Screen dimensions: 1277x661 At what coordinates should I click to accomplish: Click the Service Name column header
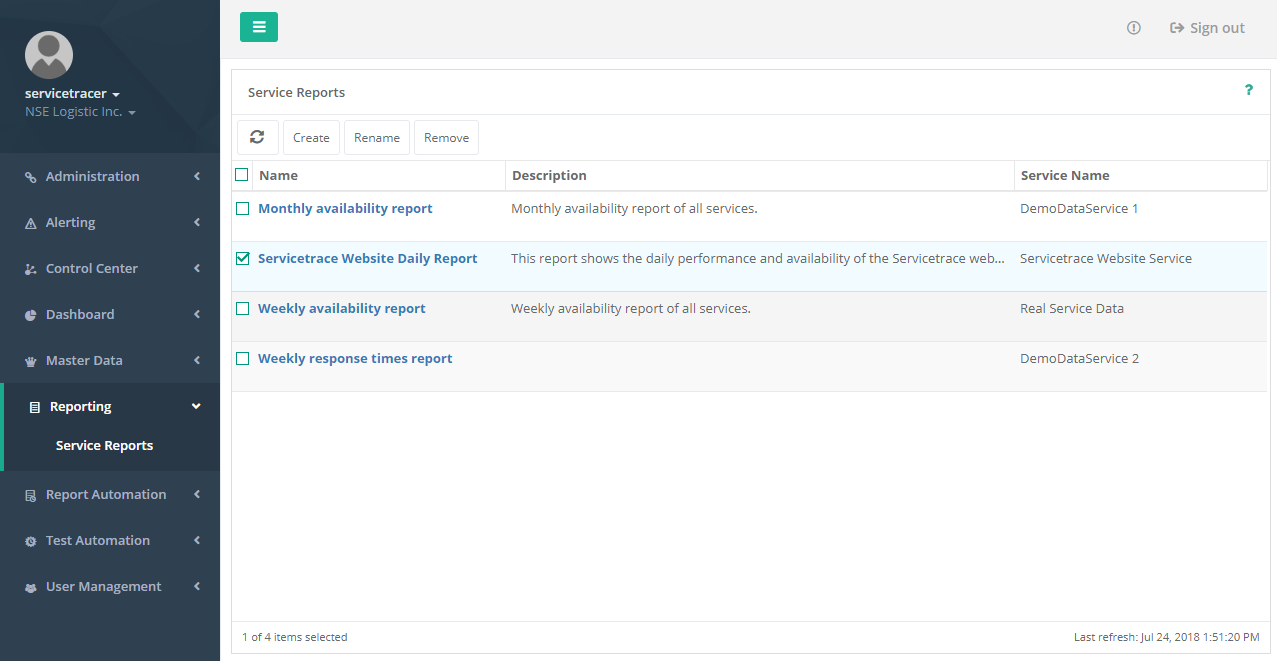tap(1065, 175)
